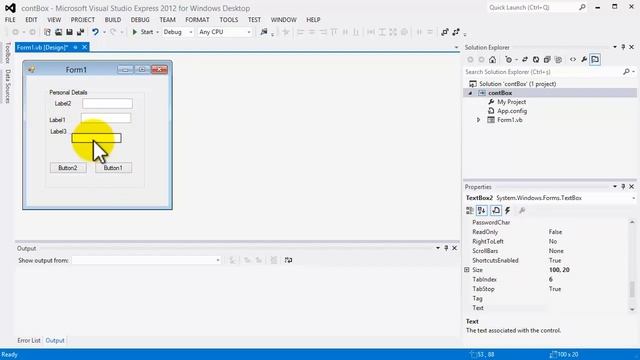Screen dimensions: 640x360
Task: Open the VIEW menu
Action: pyautogui.click(x=54, y=20)
